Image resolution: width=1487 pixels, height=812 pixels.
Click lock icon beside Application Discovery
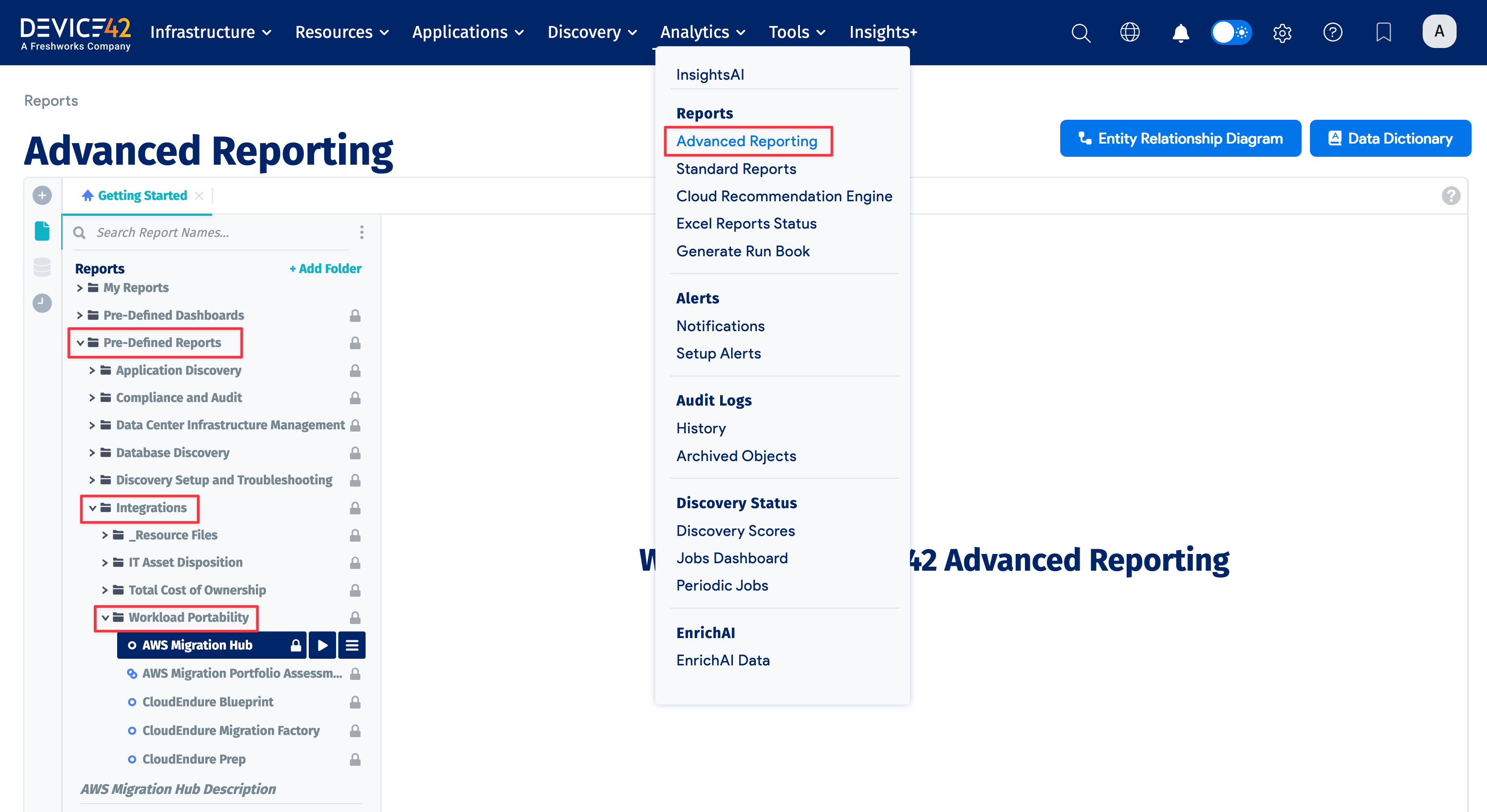point(355,370)
